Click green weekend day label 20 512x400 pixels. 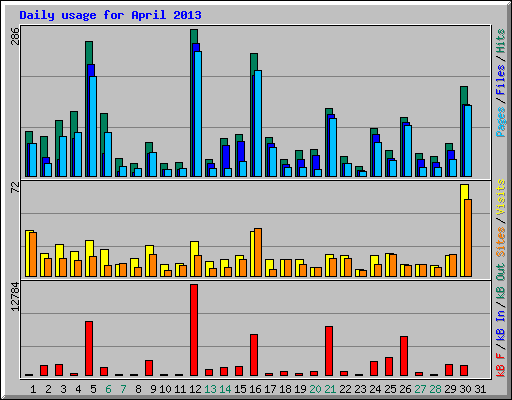pyautogui.click(x=315, y=389)
